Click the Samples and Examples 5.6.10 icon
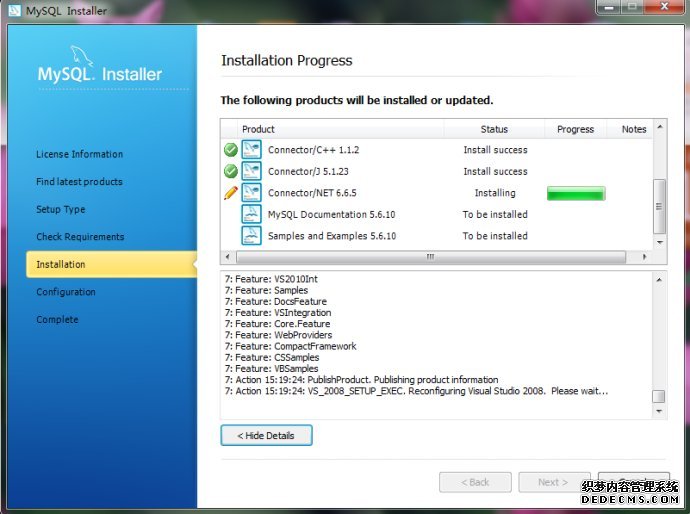The image size is (690, 514). pyautogui.click(x=251, y=236)
